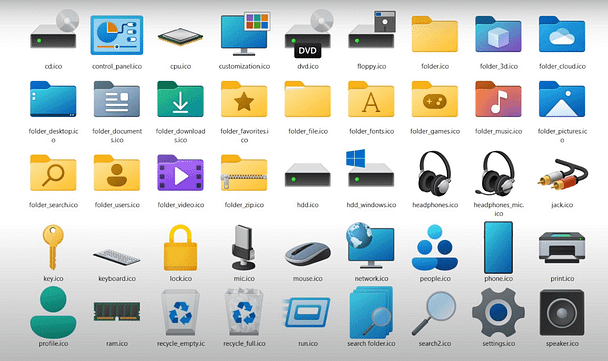608x361 pixels.
Task: Open the folder_cloud.ico icon
Action: pyautogui.click(x=562, y=34)
